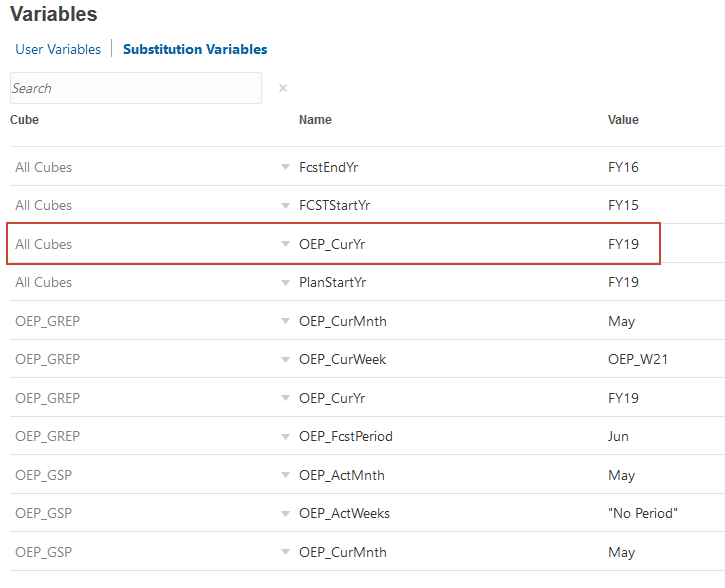Open the dropdown arrow for OEP_CurWeek
Image resolution: width=725 pixels, height=588 pixels.
pyautogui.click(x=285, y=360)
